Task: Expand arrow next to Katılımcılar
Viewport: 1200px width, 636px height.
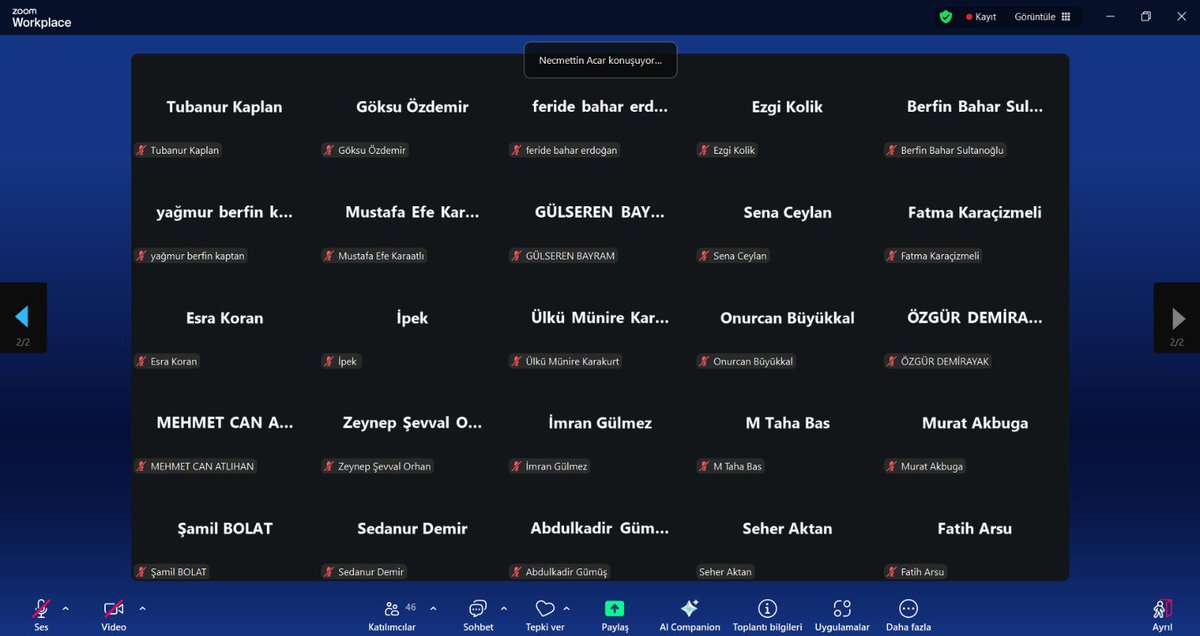Action: tap(433, 608)
